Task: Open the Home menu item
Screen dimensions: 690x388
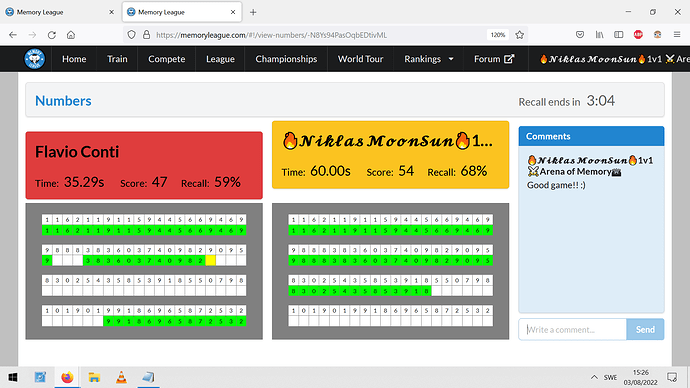Action: [x=74, y=59]
